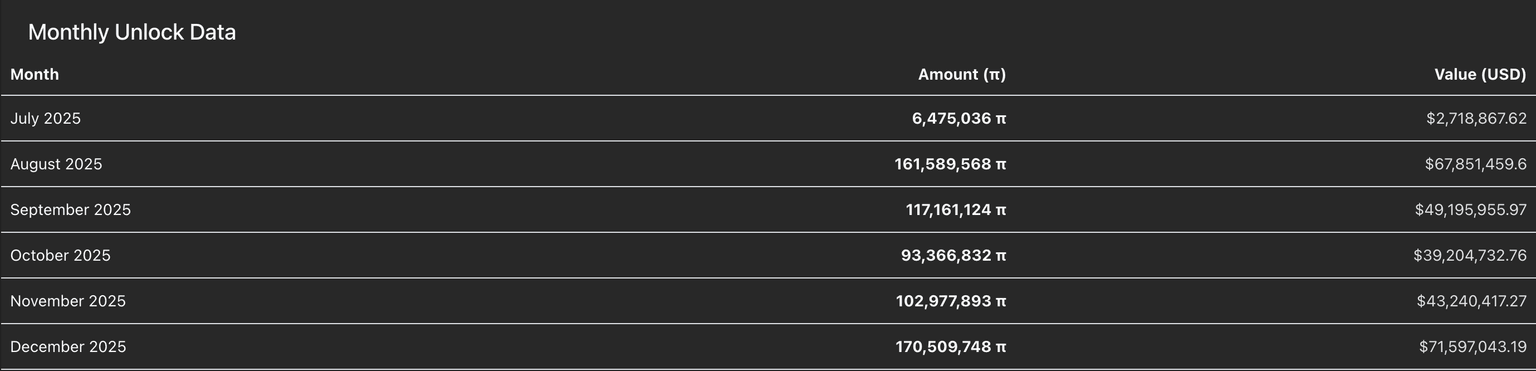
Task: Select the October 2025 row label
Action: coord(61,255)
